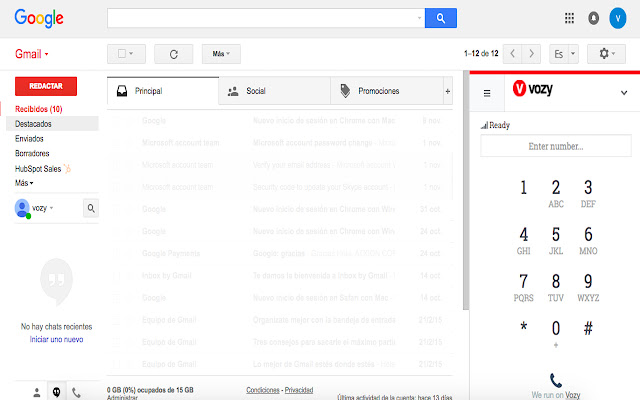The image size is (640, 400).
Task: Open the Es input tools button
Action: pos(559,54)
